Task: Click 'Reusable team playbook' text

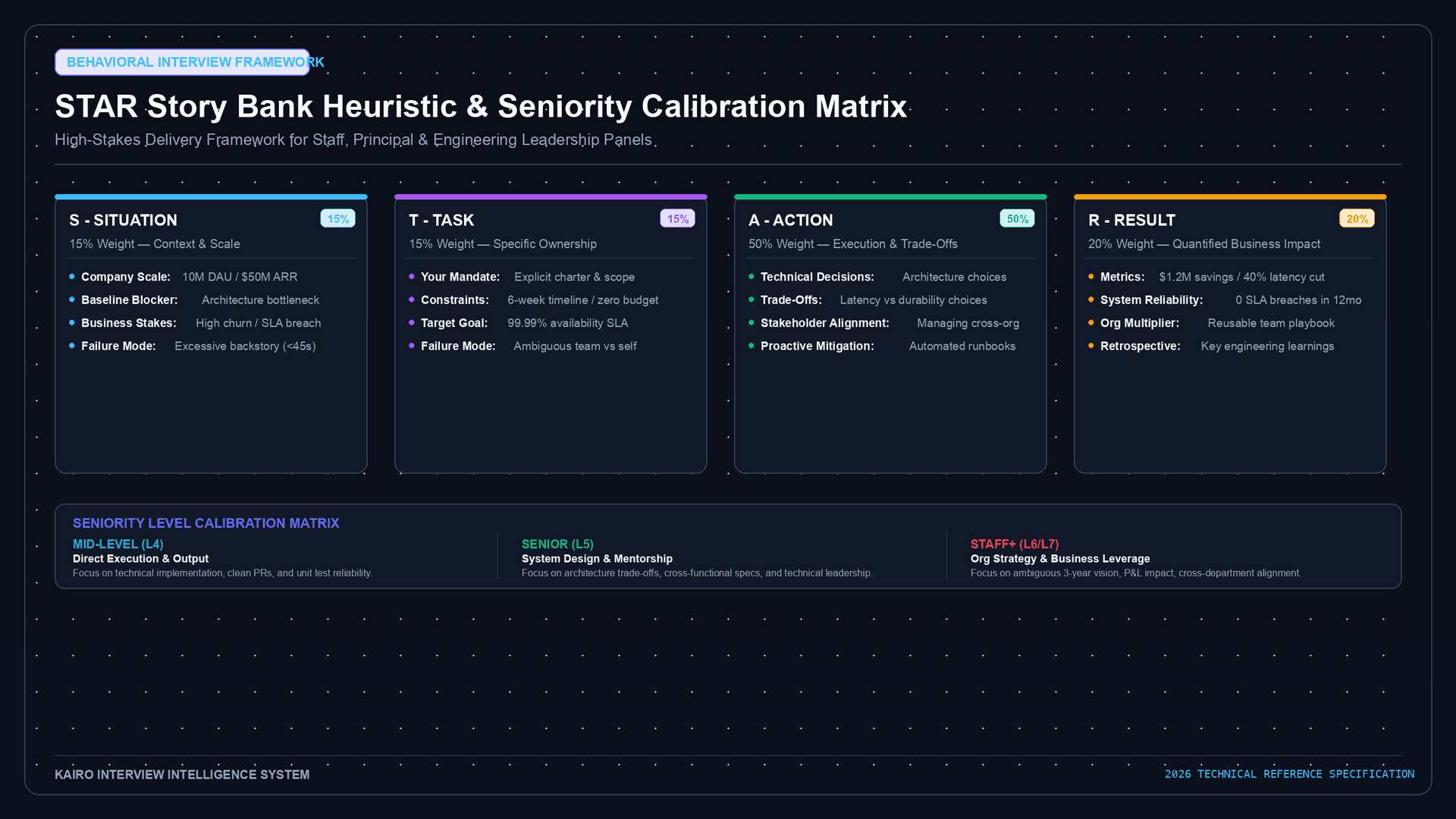Action: point(1271,323)
